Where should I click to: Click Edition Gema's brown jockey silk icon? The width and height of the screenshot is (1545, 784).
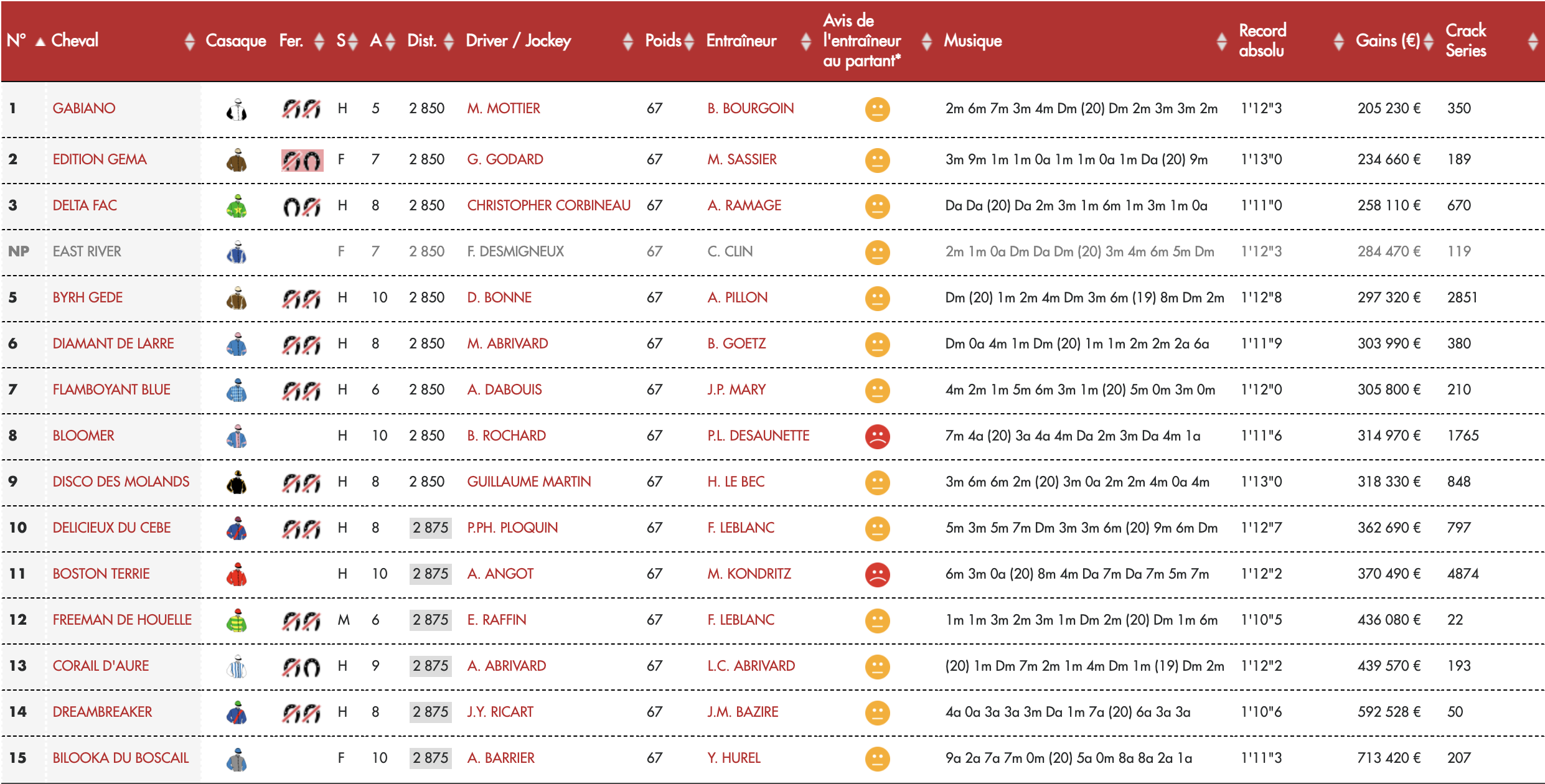click(237, 160)
